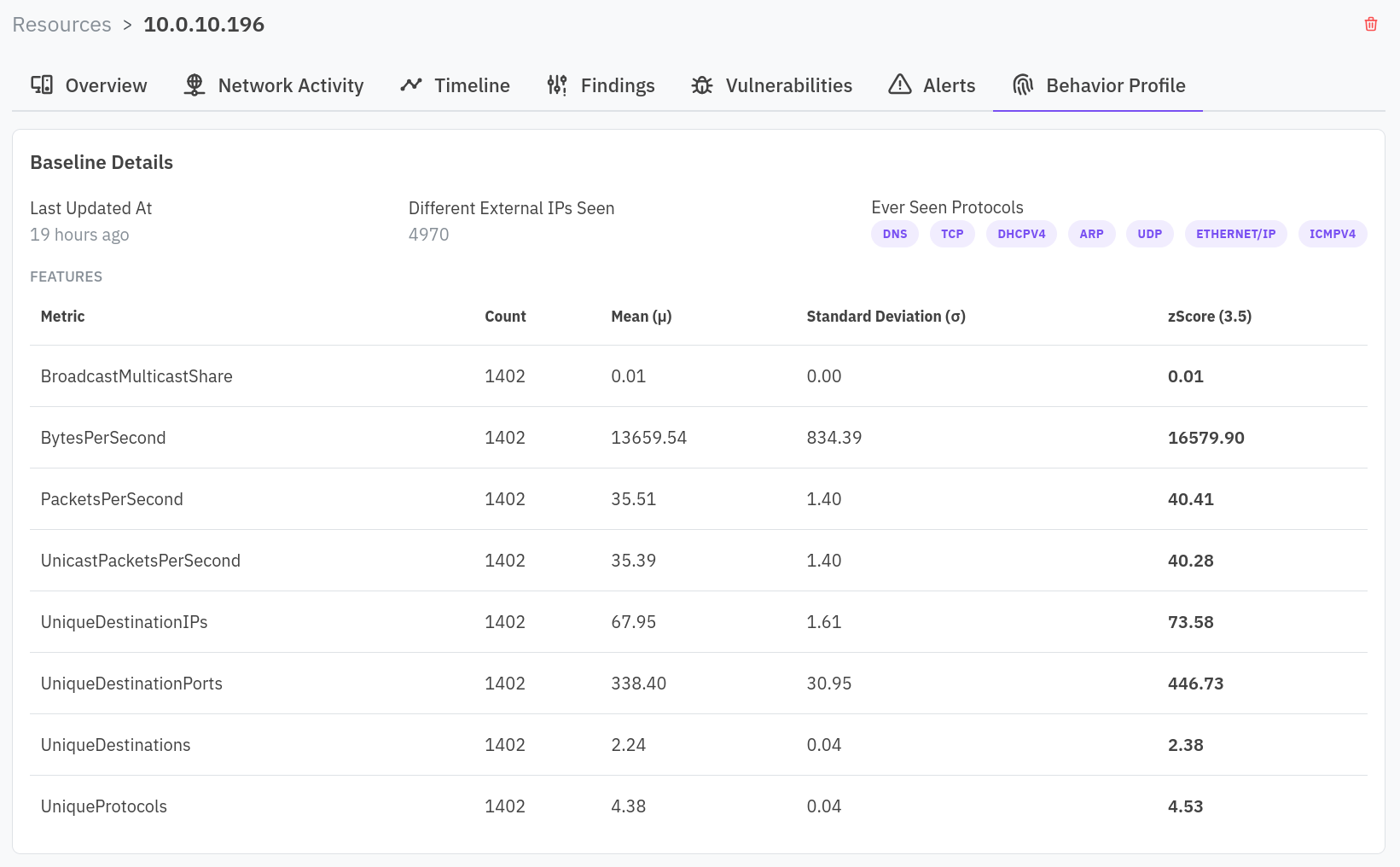Screen dimensions: 1400x867
Task: Select the BroadcastMulticastShare metric row
Action: point(698,376)
